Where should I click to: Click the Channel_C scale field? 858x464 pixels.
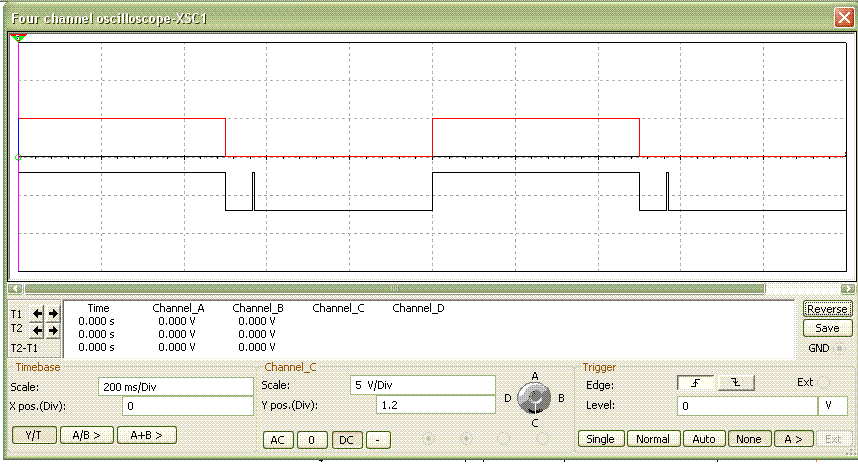[x=422, y=385]
